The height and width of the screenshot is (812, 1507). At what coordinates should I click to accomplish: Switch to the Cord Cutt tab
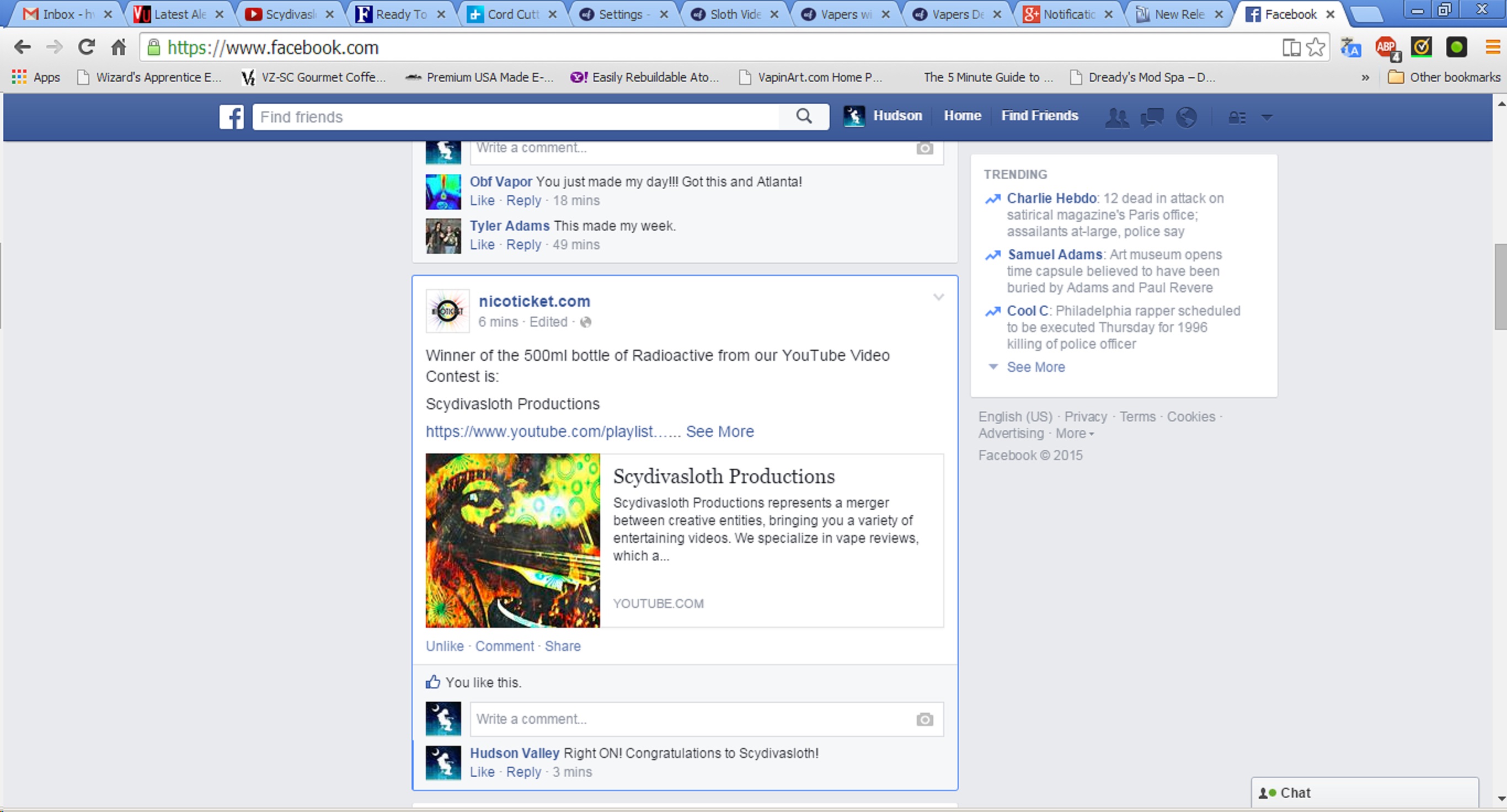tap(512, 14)
